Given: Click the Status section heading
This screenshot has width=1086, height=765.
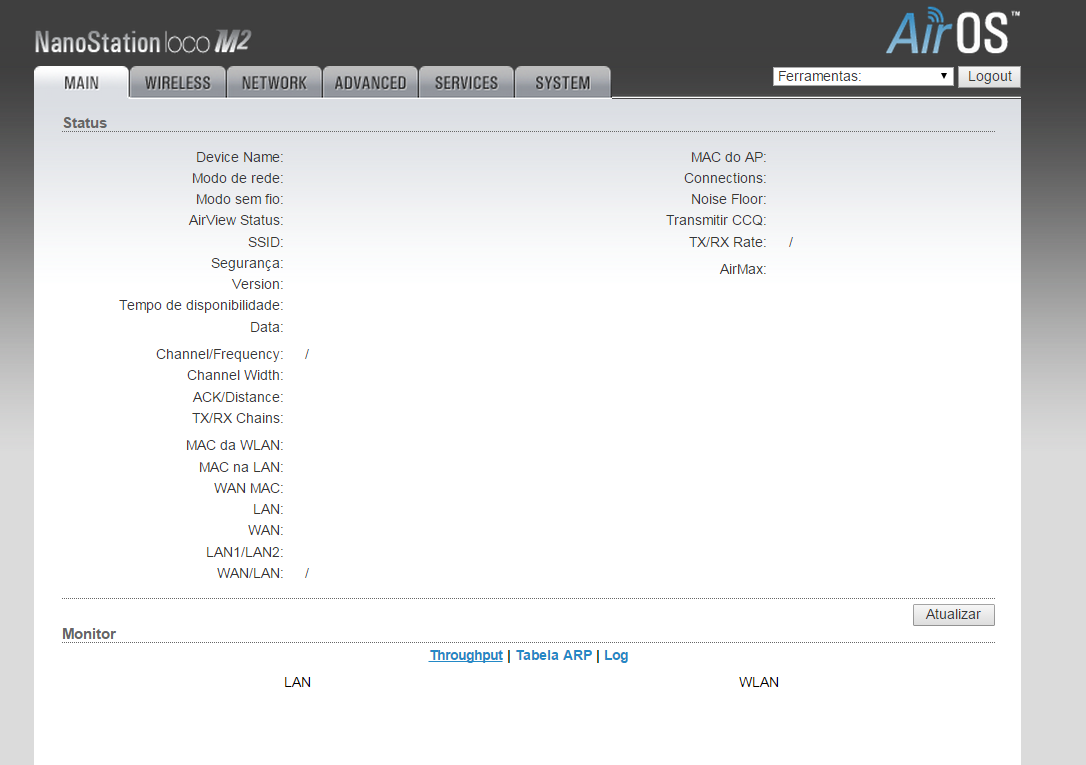Looking at the screenshot, I should (x=84, y=123).
